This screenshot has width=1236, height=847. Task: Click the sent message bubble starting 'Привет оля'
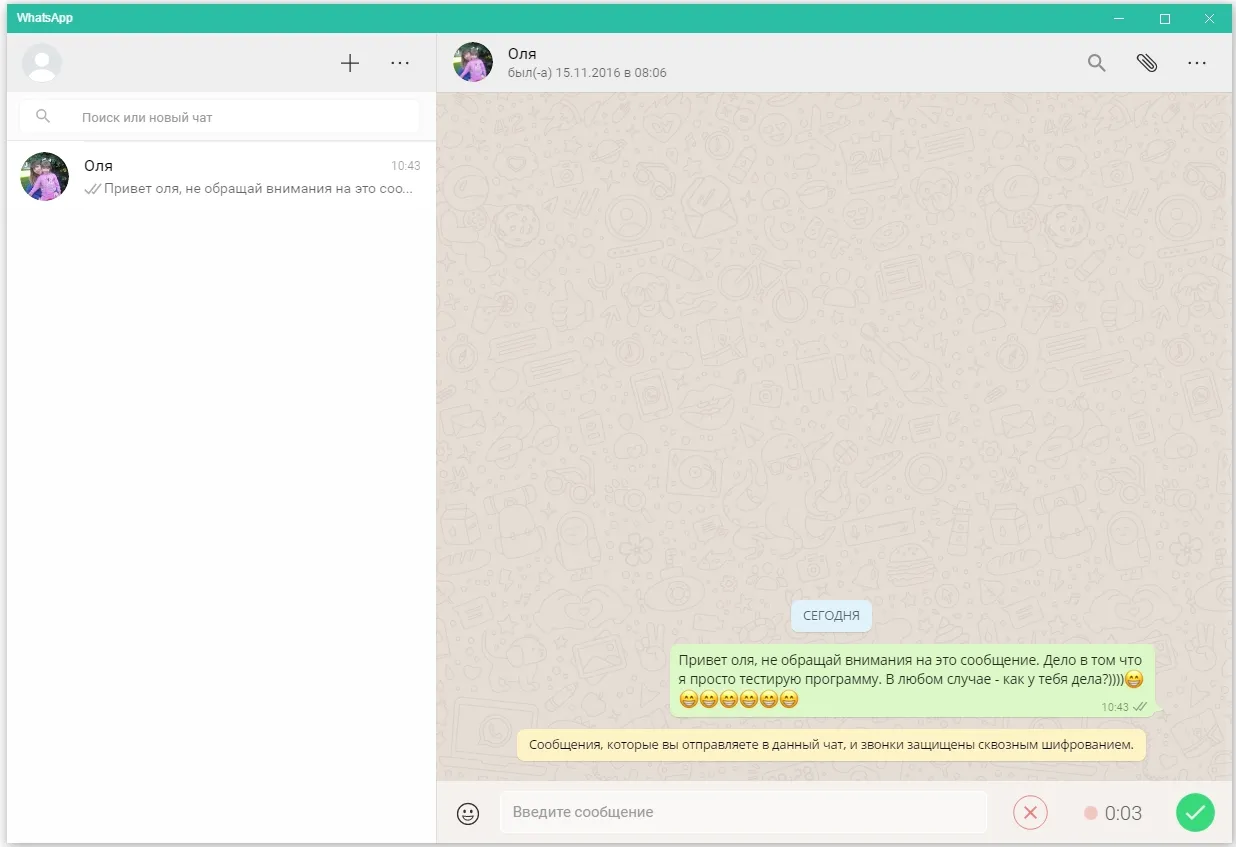pos(912,680)
